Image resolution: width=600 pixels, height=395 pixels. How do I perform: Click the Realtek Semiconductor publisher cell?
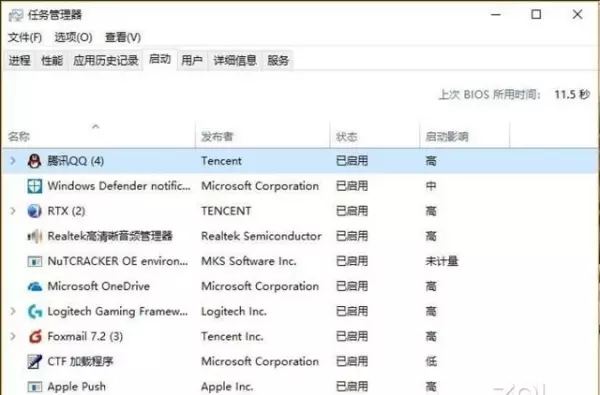pos(261,236)
